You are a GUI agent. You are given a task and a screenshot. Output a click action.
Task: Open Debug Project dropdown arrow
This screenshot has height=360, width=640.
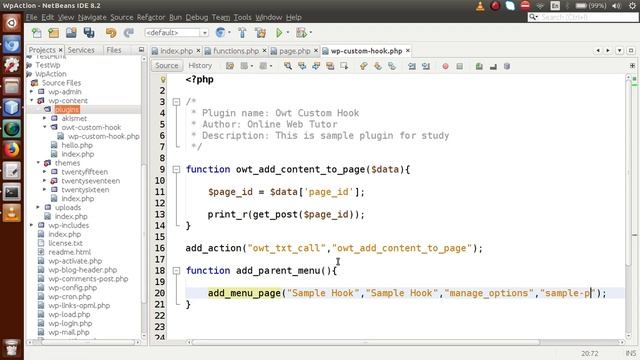(311, 33)
